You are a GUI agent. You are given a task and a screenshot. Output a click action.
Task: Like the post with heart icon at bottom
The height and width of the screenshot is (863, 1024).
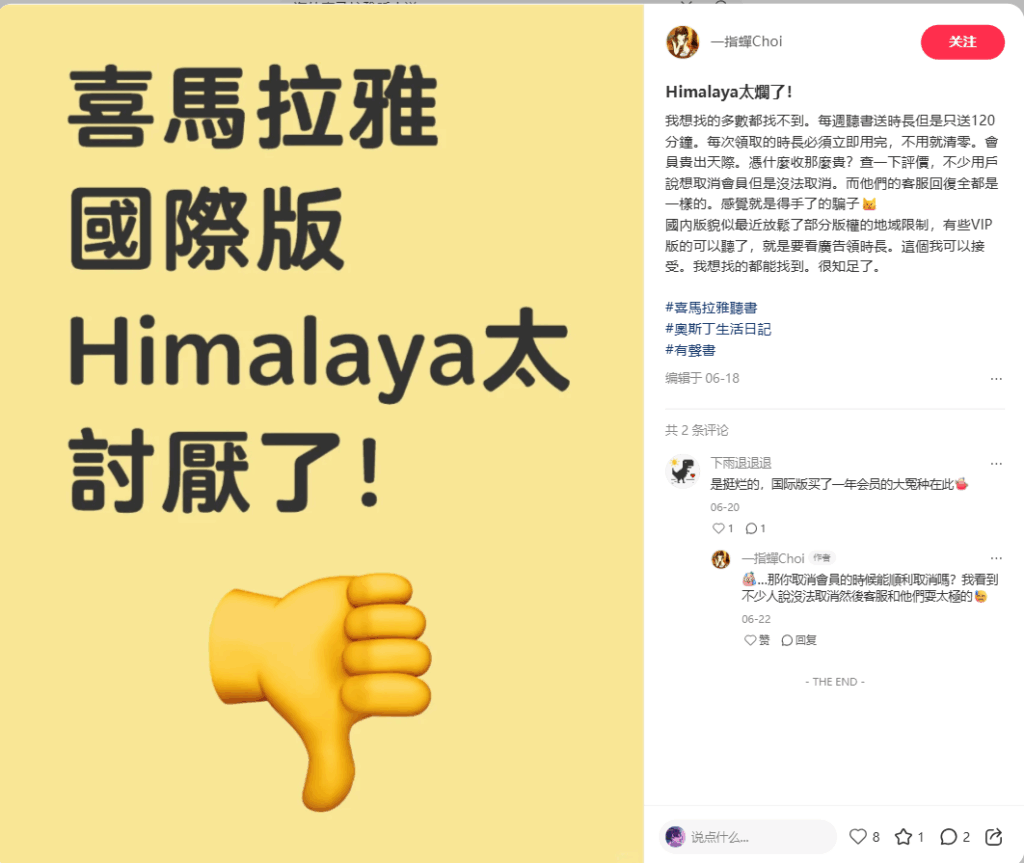click(857, 836)
